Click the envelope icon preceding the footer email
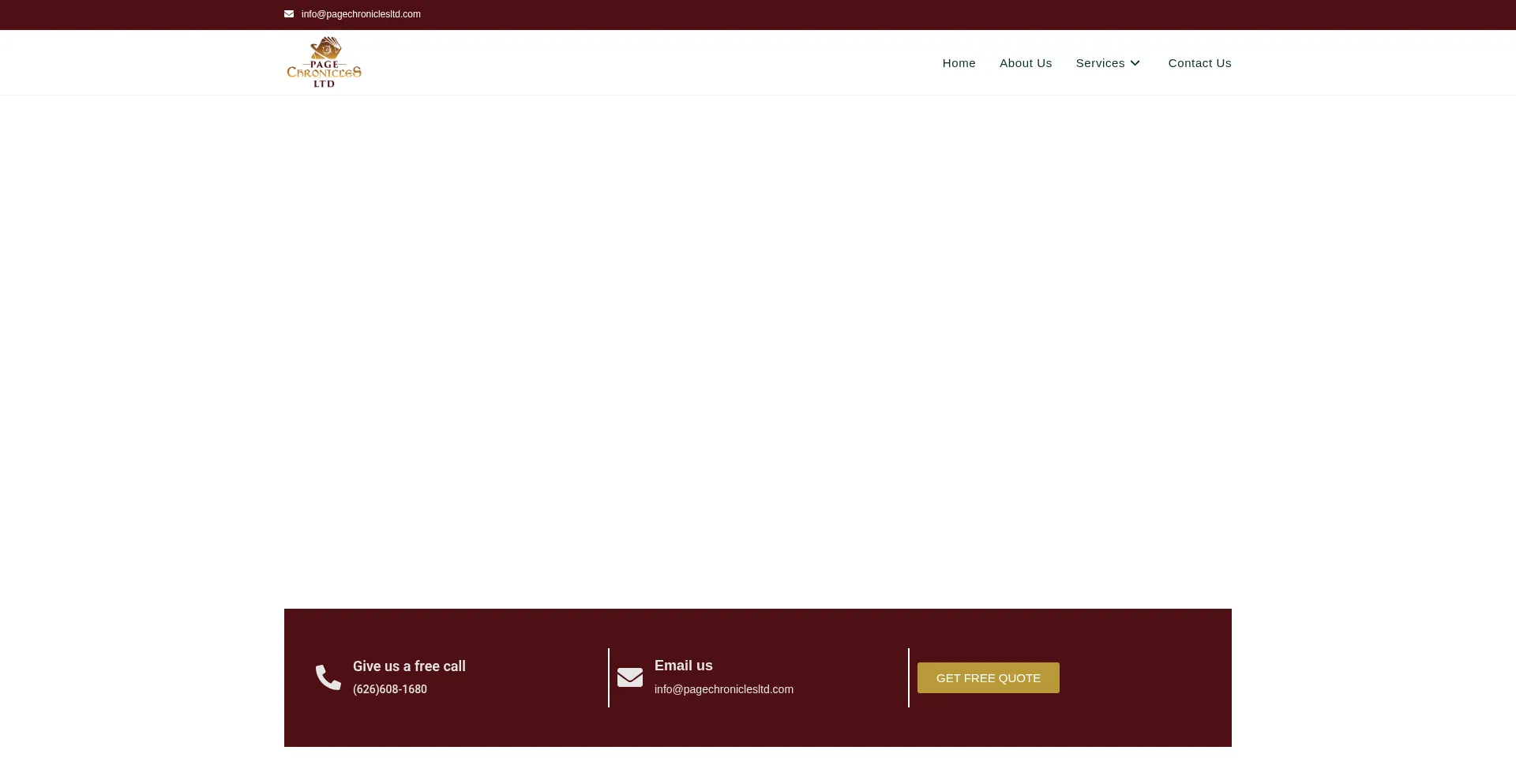Viewport: 1516px width, 784px height. 629,677
